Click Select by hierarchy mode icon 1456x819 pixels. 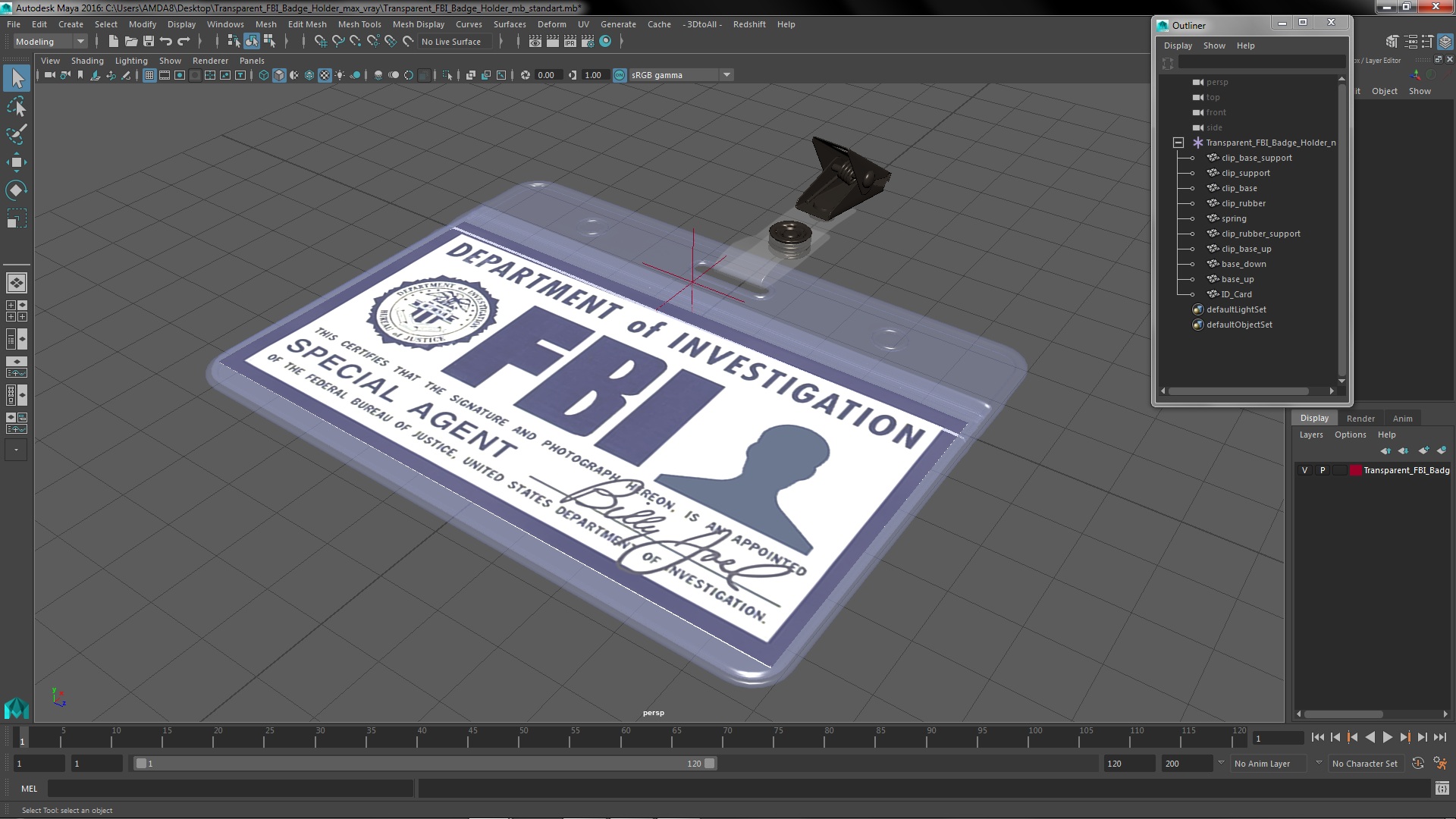(x=234, y=42)
